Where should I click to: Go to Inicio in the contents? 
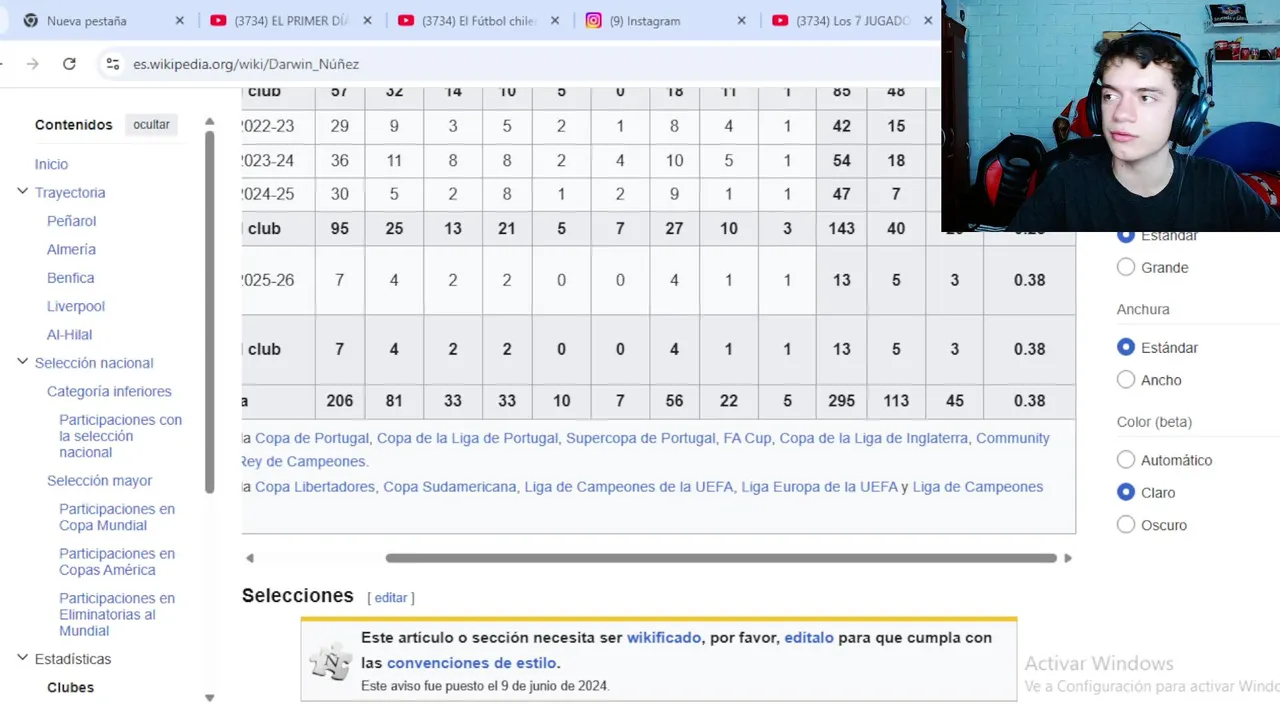pyautogui.click(x=51, y=164)
